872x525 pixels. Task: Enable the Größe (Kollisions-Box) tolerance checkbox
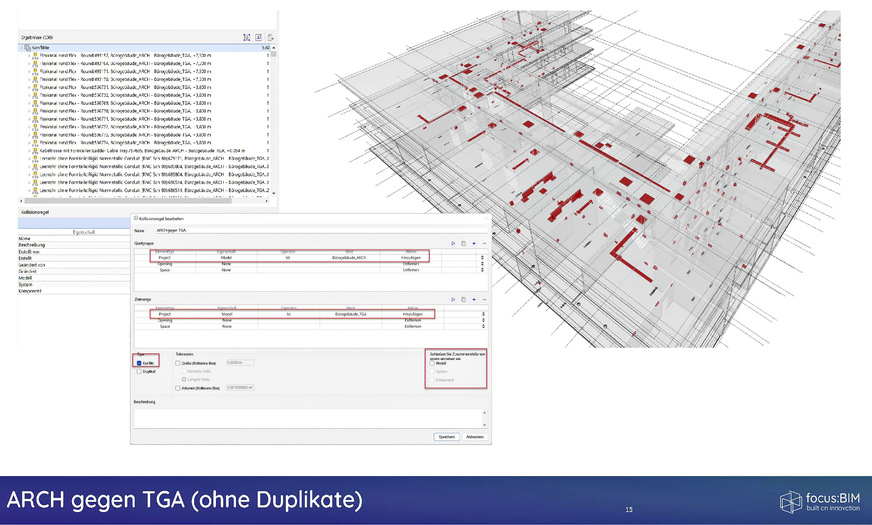pyautogui.click(x=177, y=363)
